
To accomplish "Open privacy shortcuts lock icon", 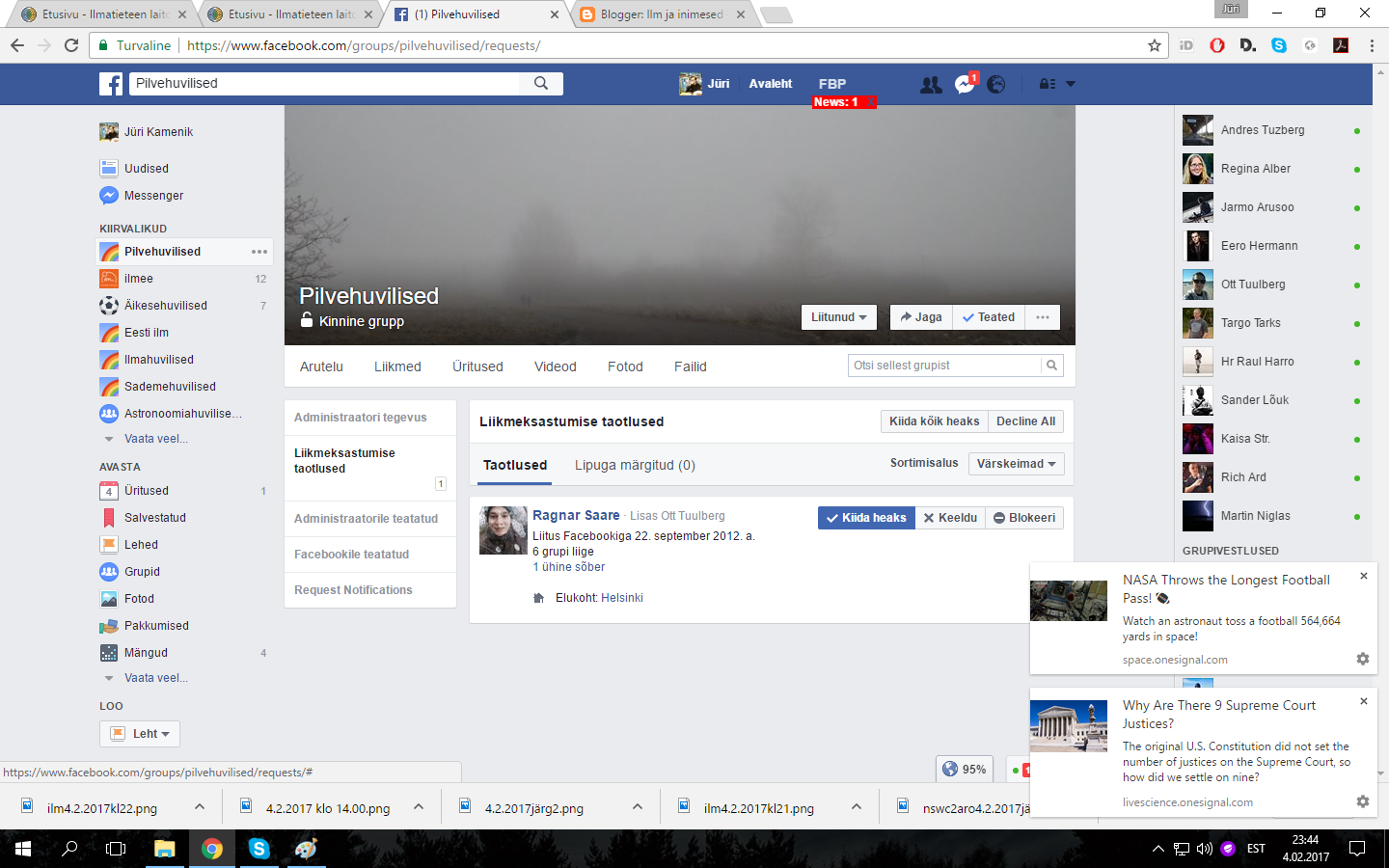I will pyautogui.click(x=1047, y=84).
